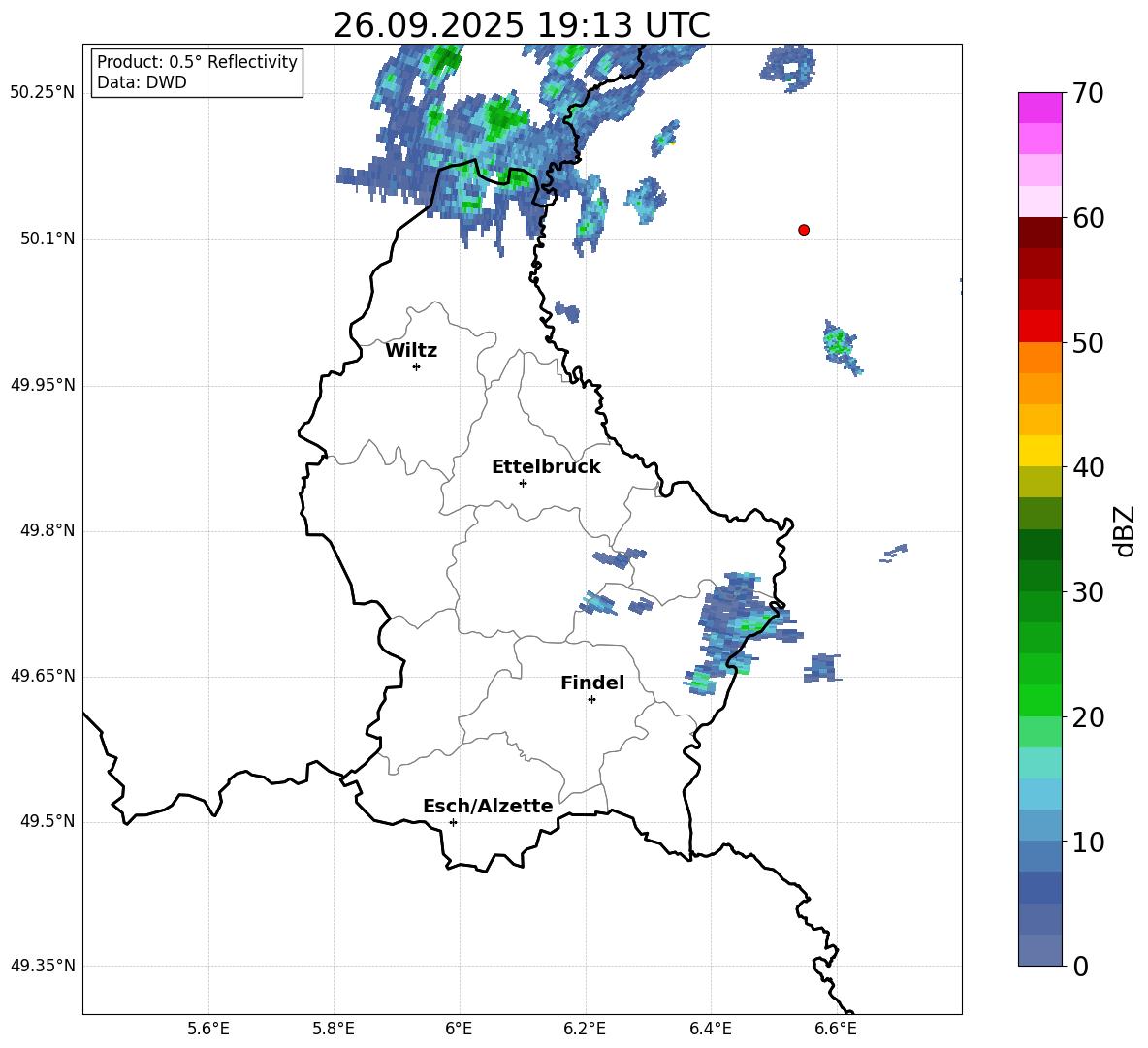The image size is (1148, 1048).
Task: Click the green radar echo near 6.6°E
Action: tap(841, 344)
